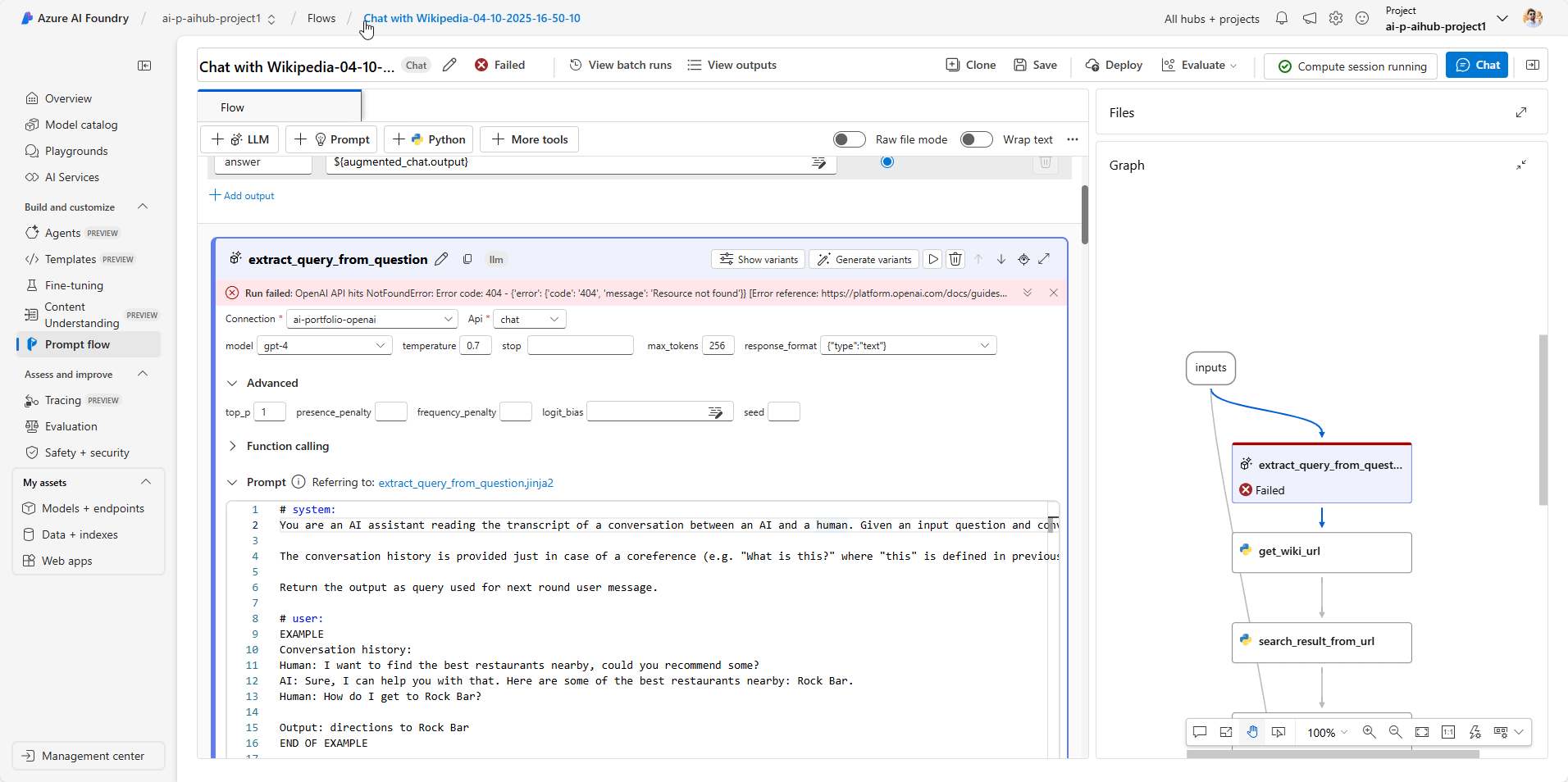Open user profile avatar
This screenshot has height=782, width=1568.
tap(1533, 18)
